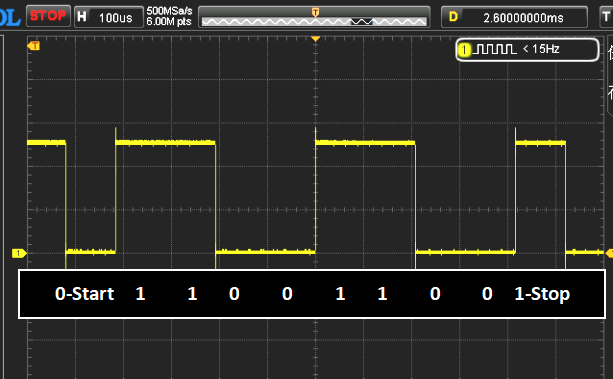Click the 2.60000000ms delay value
Viewport: 613px width, 379px height.
click(523, 18)
